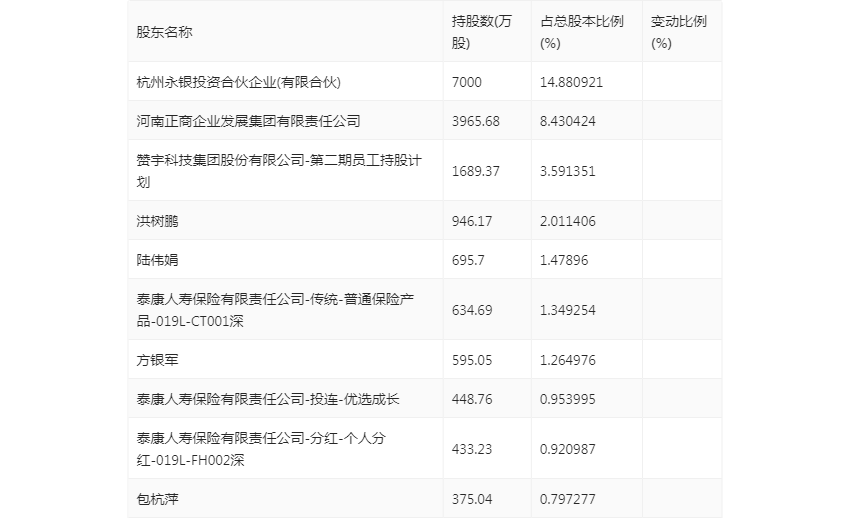The image size is (850, 518).
Task: Select shareholder 洪树鹏
Action: pos(157,221)
